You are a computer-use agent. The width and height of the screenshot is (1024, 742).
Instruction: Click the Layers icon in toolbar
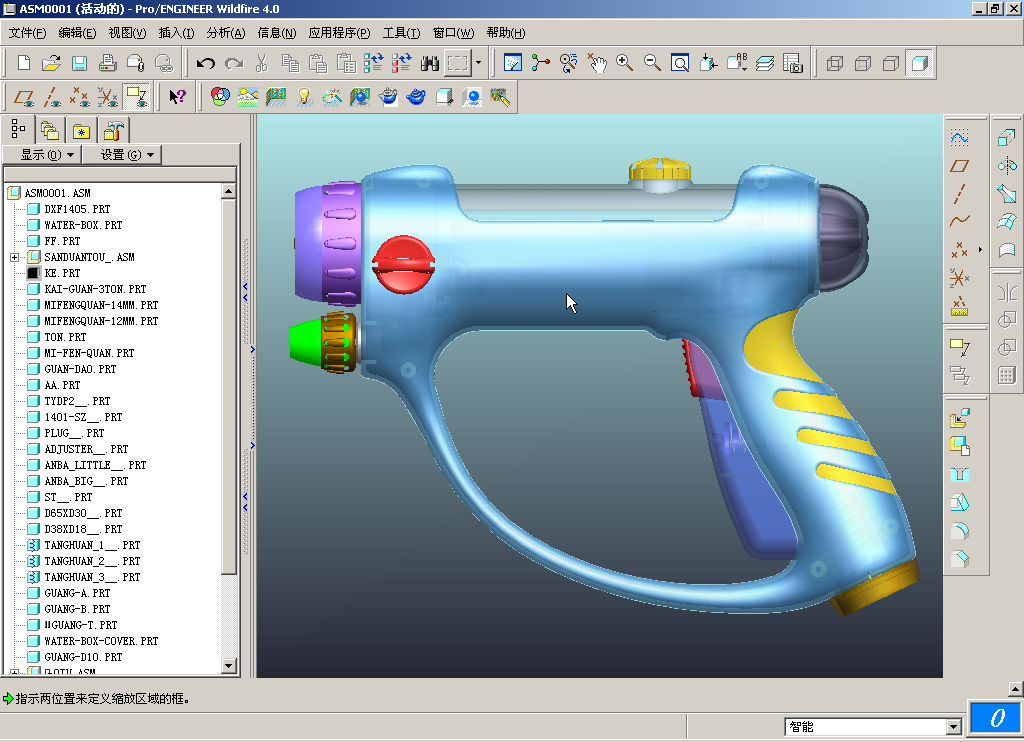coord(765,63)
